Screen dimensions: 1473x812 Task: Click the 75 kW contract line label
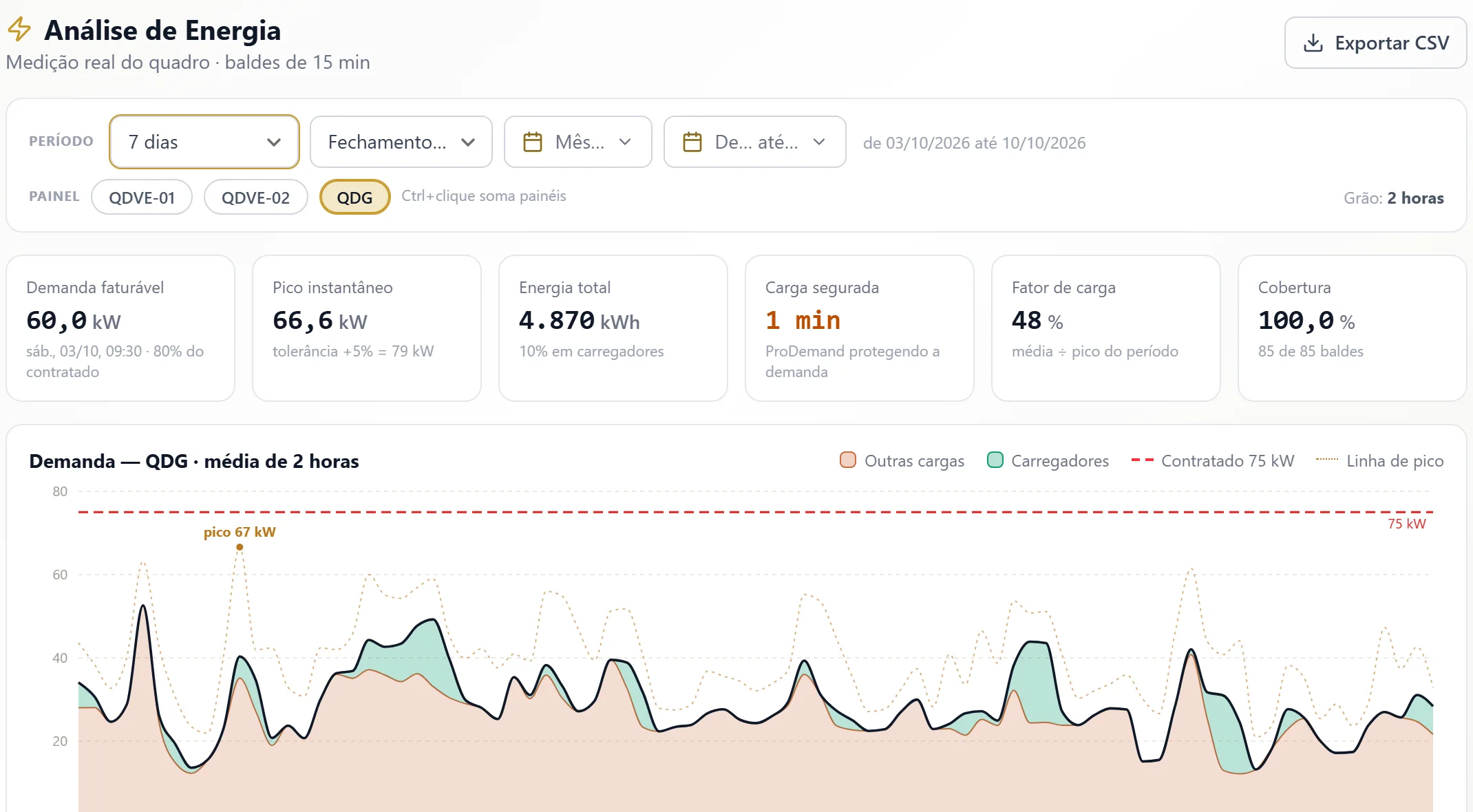[x=1406, y=524]
